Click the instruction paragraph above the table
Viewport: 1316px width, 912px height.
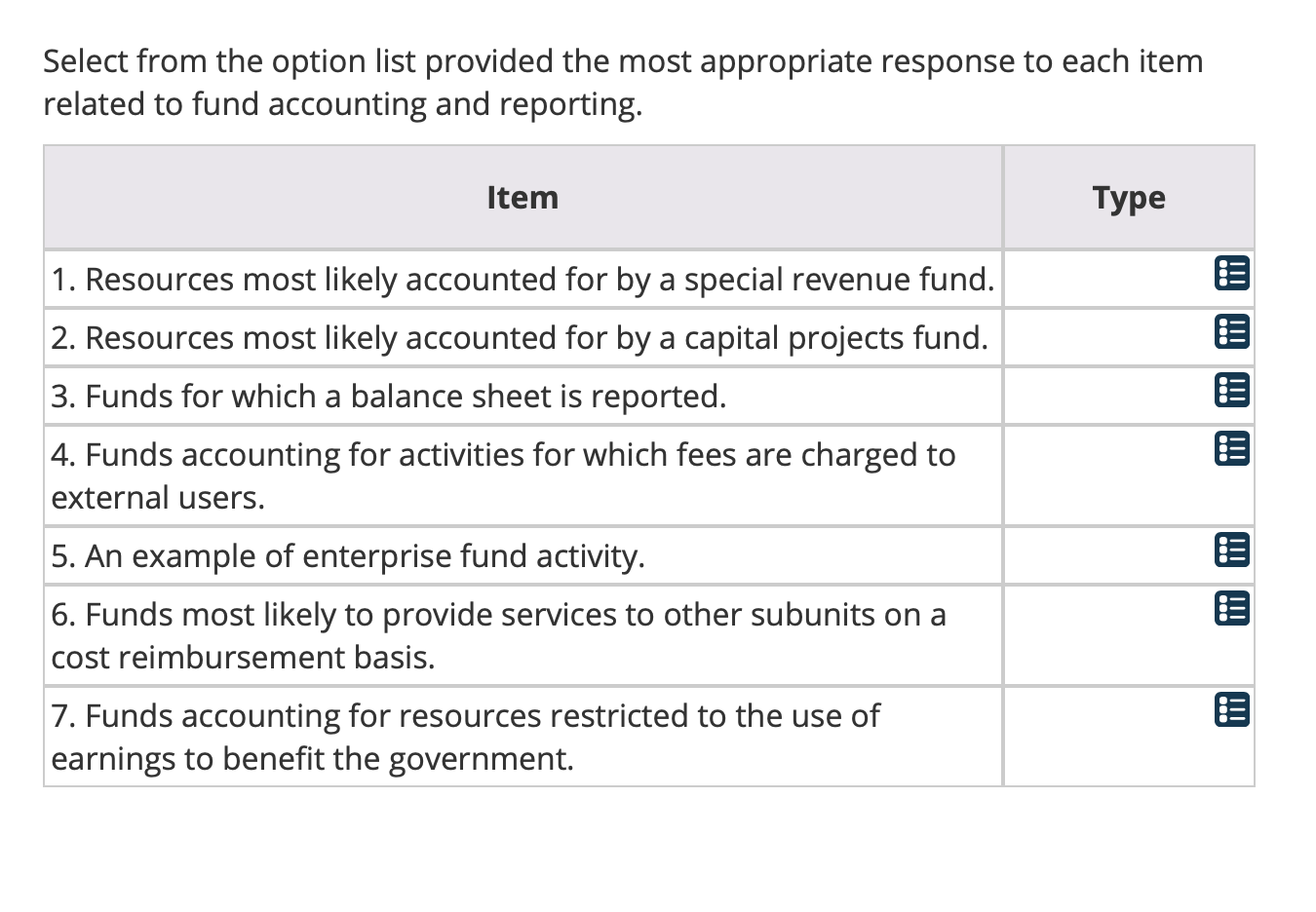623,83
